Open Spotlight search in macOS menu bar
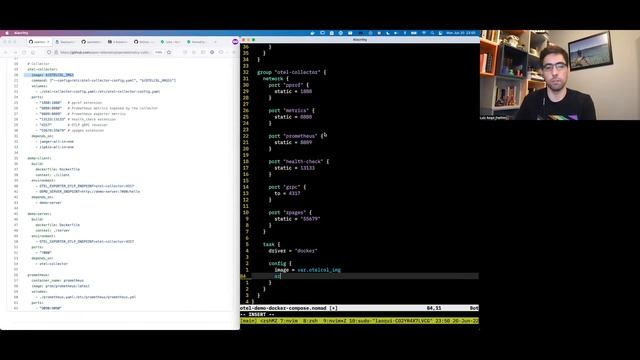 click(432, 33)
